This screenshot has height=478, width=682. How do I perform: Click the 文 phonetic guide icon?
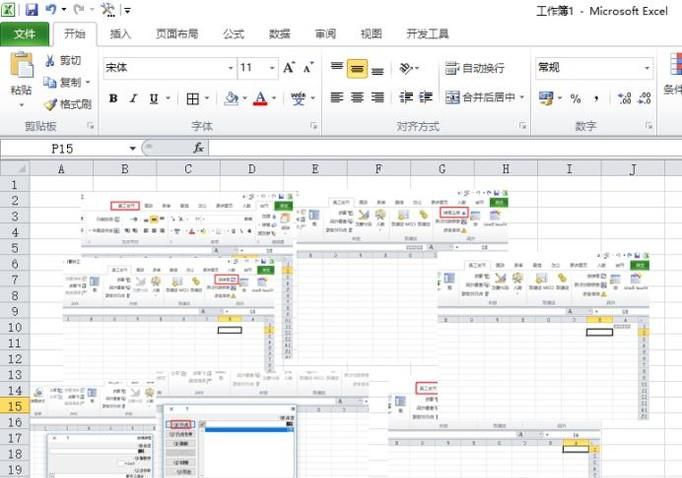(298, 98)
